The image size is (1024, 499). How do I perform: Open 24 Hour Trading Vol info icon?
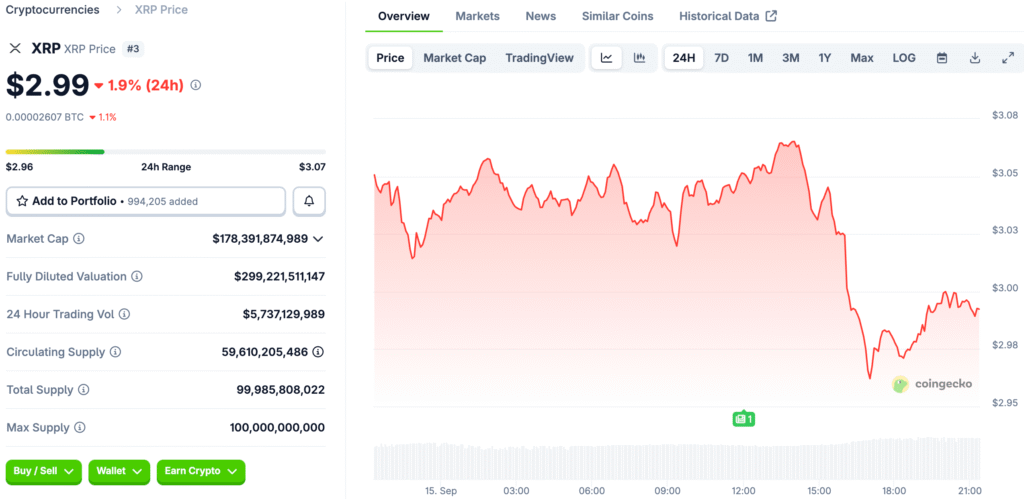click(x=124, y=314)
